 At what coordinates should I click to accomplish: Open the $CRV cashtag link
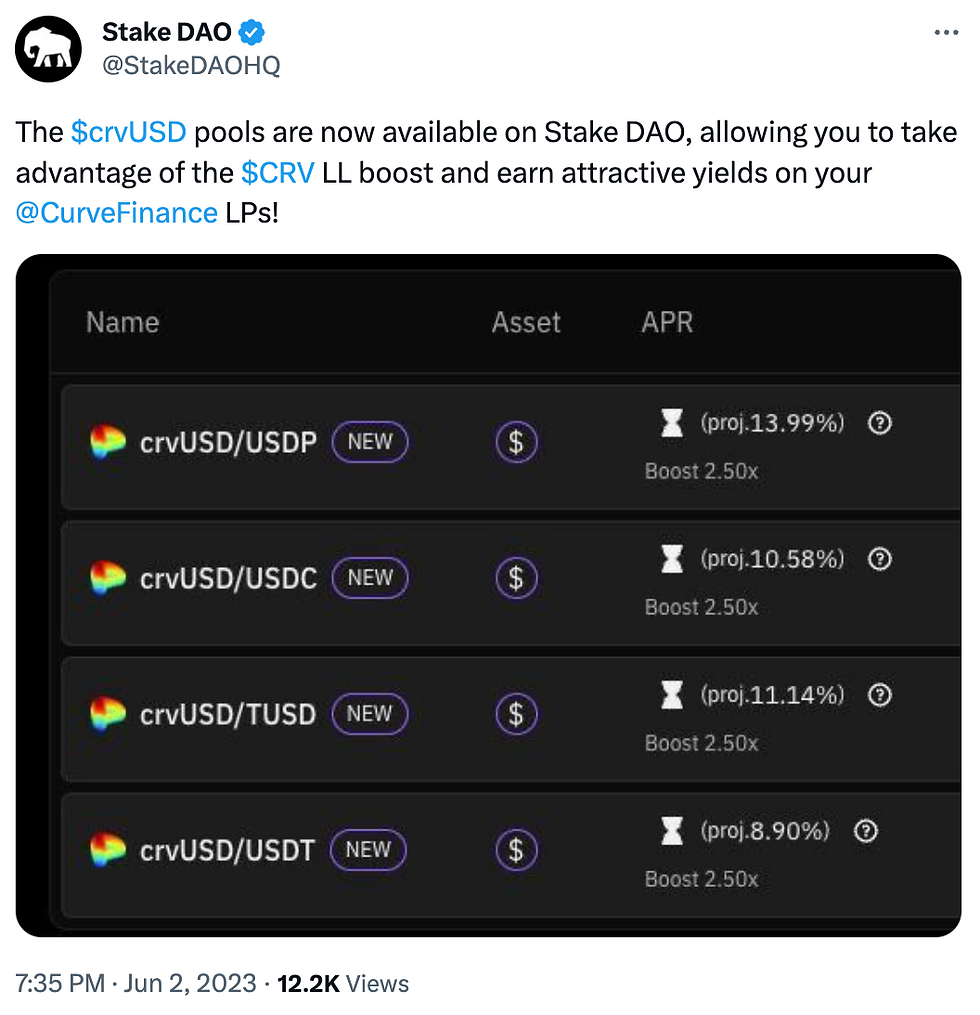tap(277, 172)
